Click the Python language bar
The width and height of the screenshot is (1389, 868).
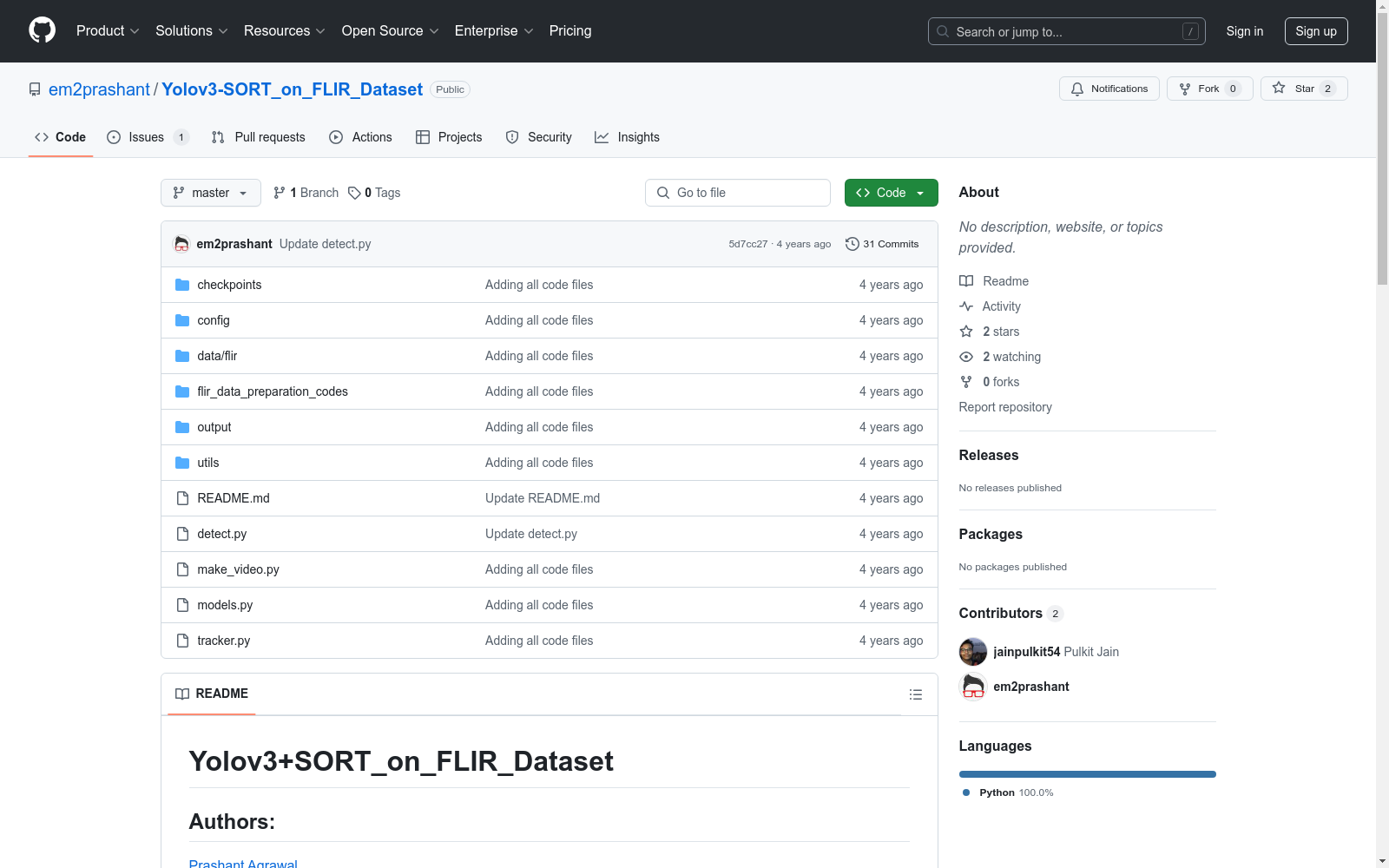1087,774
